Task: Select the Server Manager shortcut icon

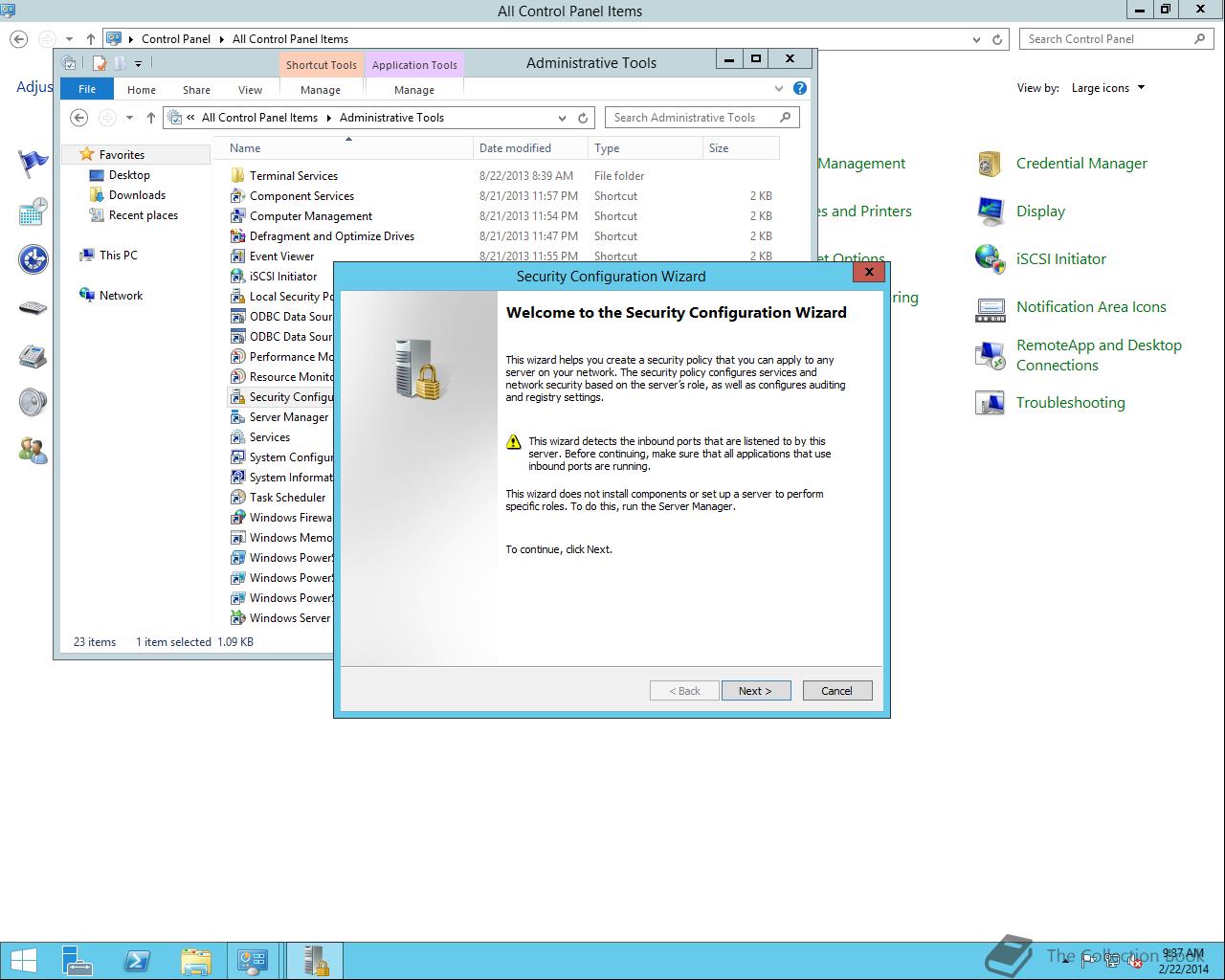Action: 238,417
